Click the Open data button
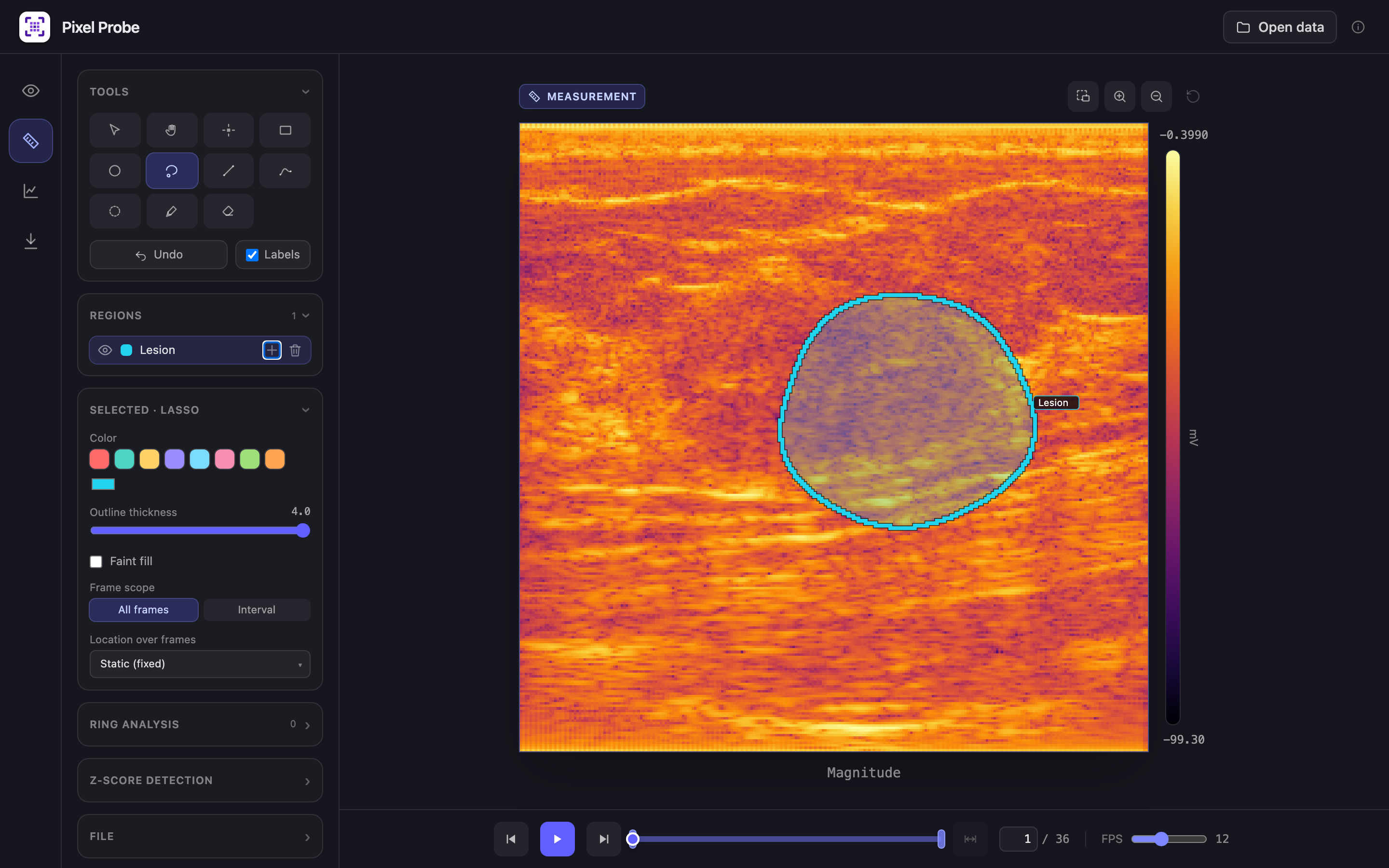Screen dimensions: 1389x868 pyautogui.click(x=1280, y=27)
